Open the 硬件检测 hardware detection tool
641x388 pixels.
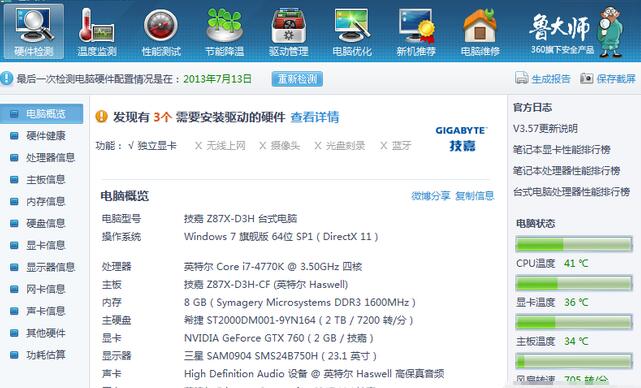click(34, 32)
